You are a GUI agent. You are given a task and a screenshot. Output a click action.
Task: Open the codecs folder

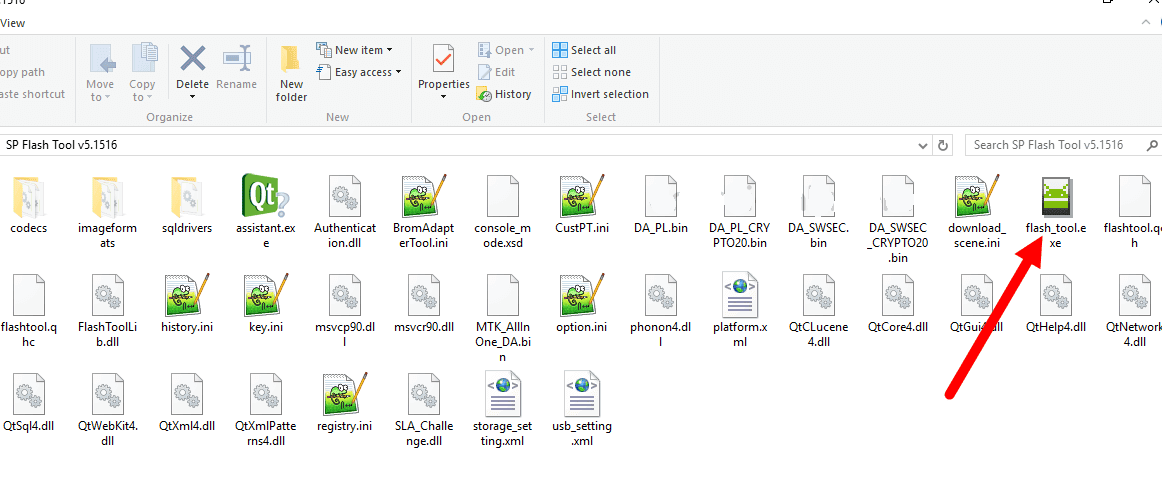(x=29, y=206)
